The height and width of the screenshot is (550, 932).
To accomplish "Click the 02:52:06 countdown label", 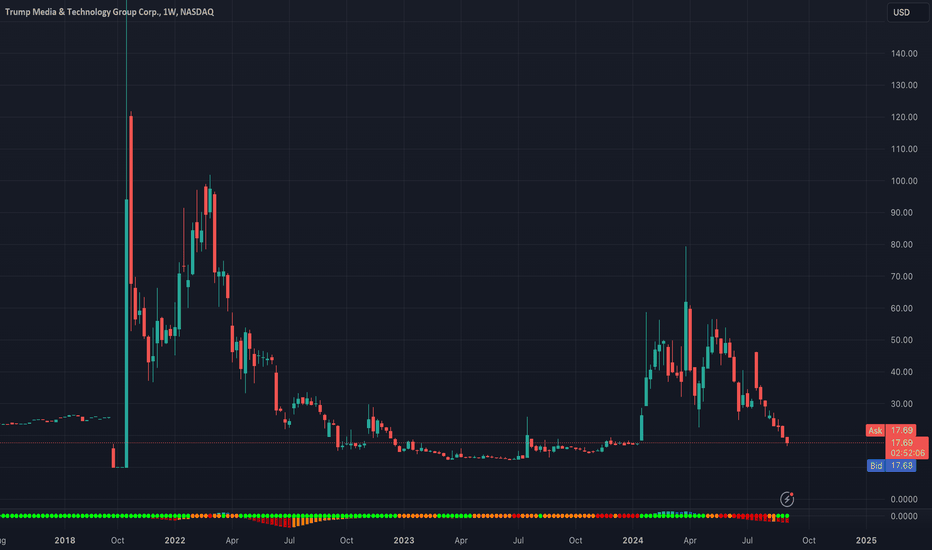I will [908, 453].
